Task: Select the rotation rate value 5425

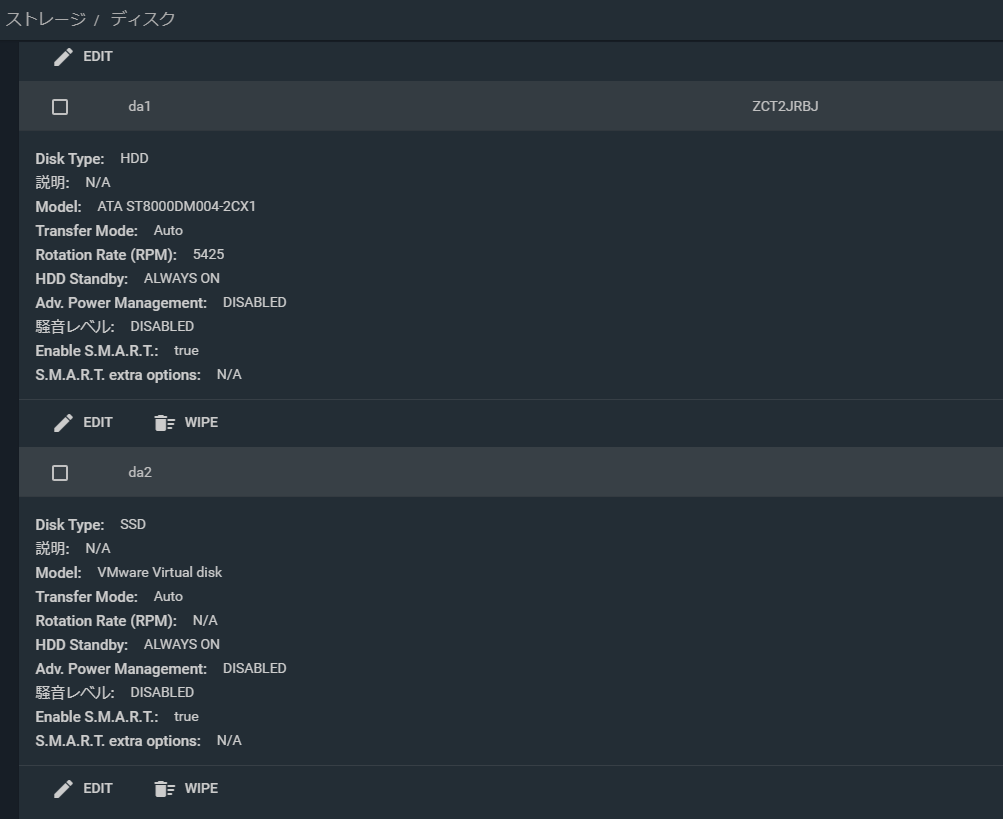Action: pos(209,254)
